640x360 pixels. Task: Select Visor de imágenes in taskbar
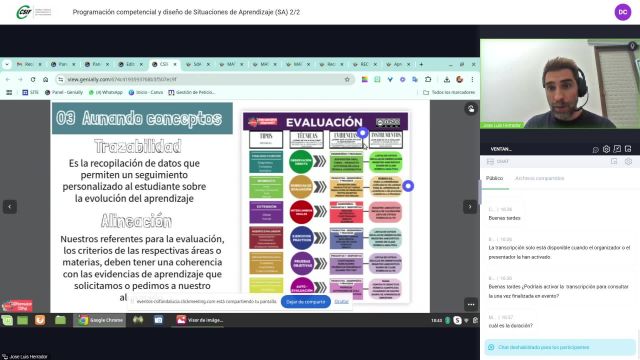point(200,320)
